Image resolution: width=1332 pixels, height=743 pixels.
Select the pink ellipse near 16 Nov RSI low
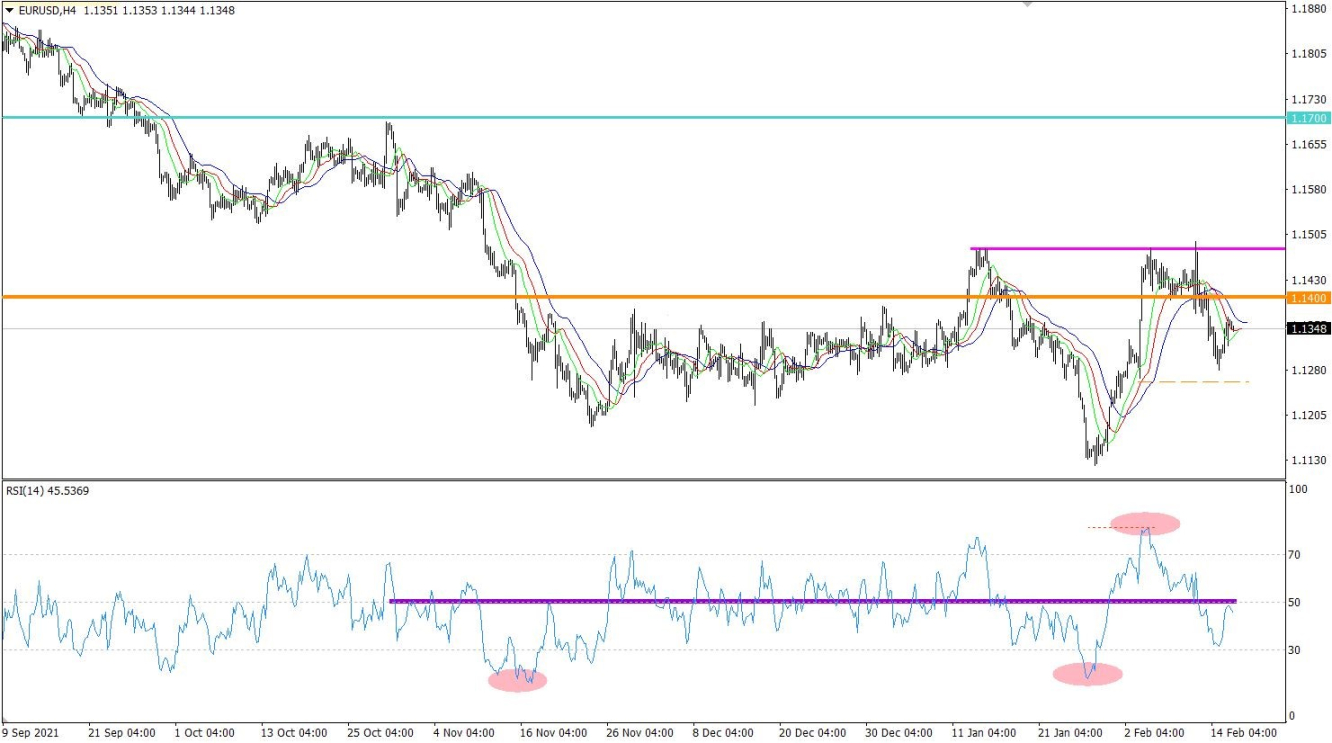click(x=517, y=680)
